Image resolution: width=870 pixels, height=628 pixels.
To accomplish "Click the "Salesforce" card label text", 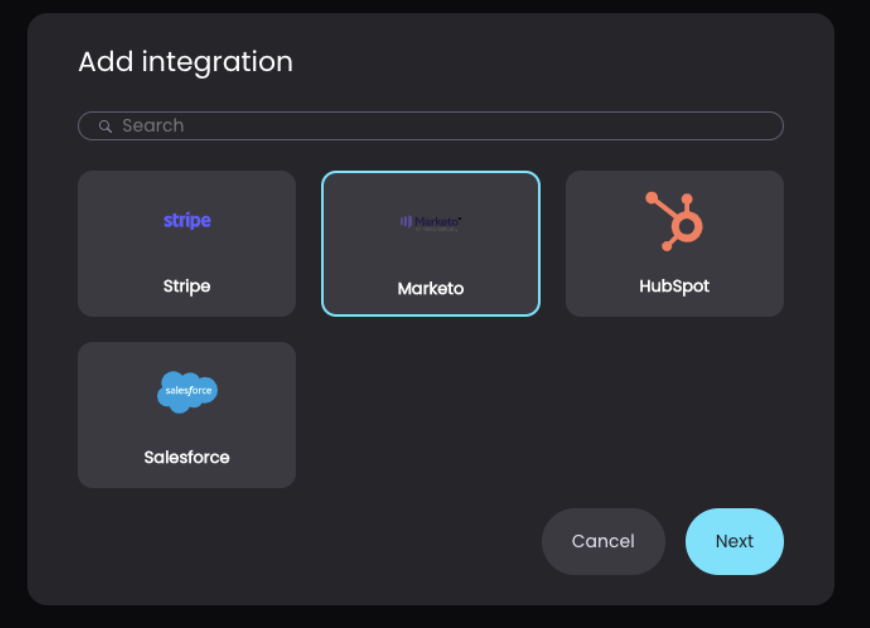I will tap(187, 457).
